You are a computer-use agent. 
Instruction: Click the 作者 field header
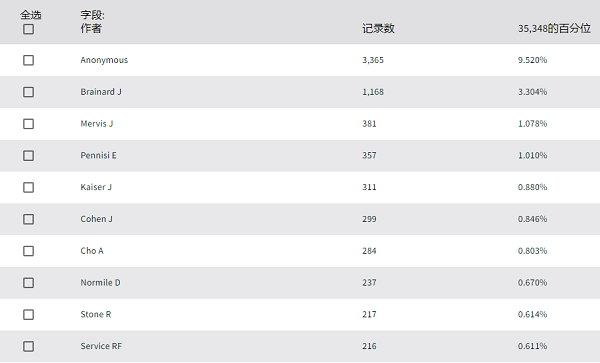pyautogui.click(x=91, y=28)
